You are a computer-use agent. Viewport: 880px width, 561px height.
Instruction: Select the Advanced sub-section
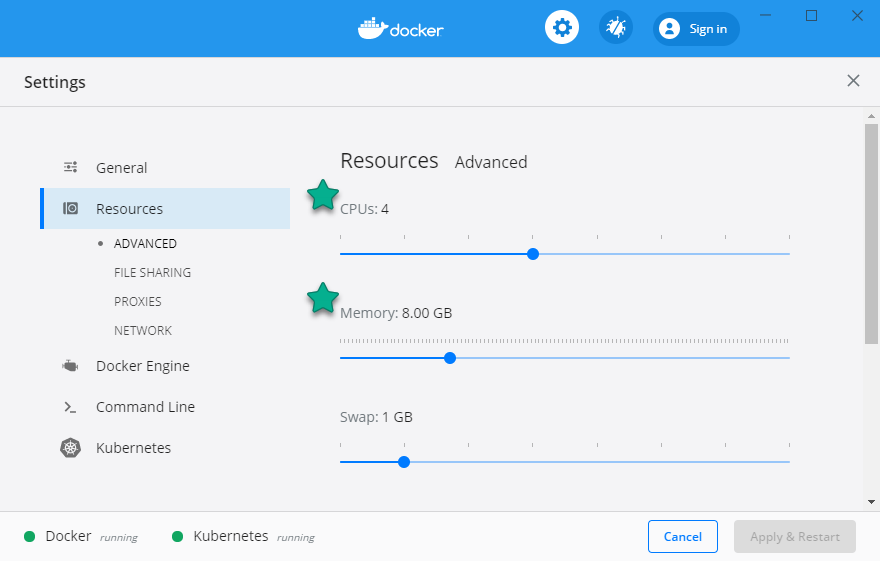tap(145, 243)
